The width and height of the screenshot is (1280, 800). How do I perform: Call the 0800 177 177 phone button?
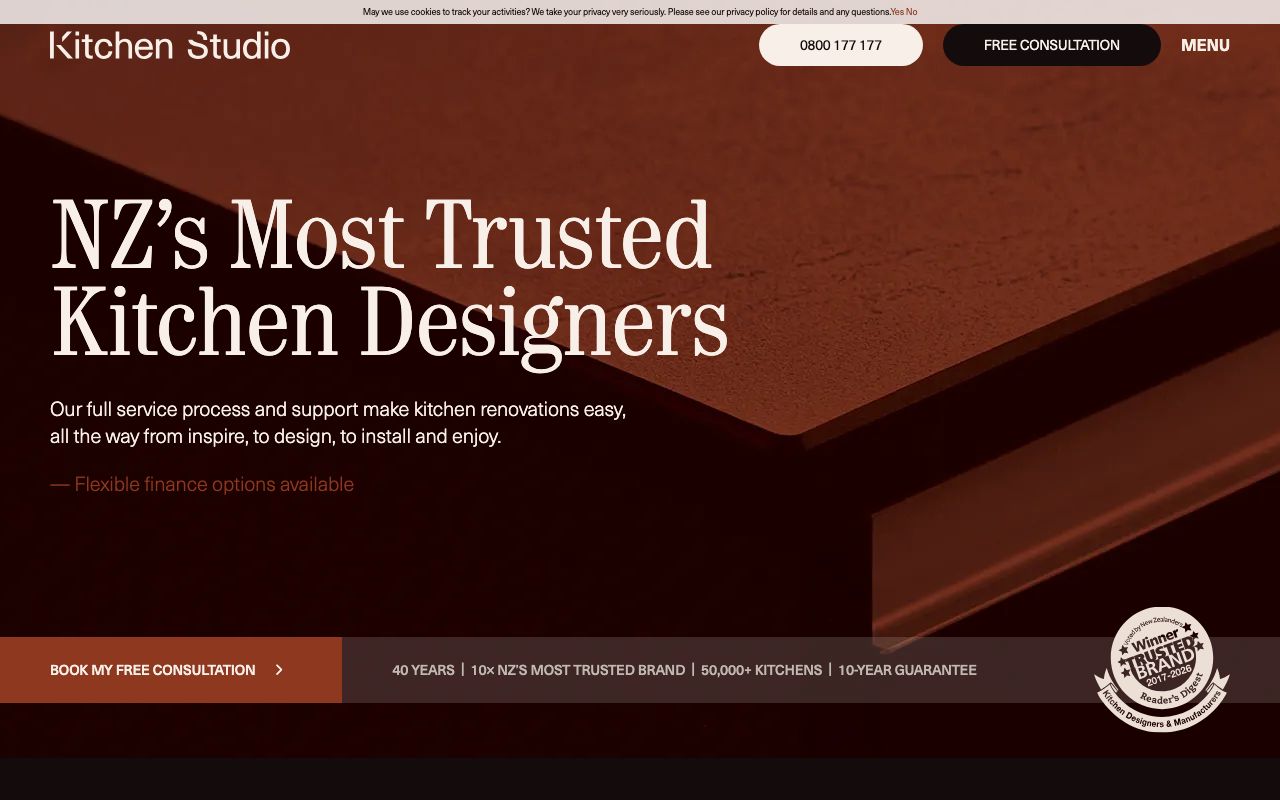(841, 45)
